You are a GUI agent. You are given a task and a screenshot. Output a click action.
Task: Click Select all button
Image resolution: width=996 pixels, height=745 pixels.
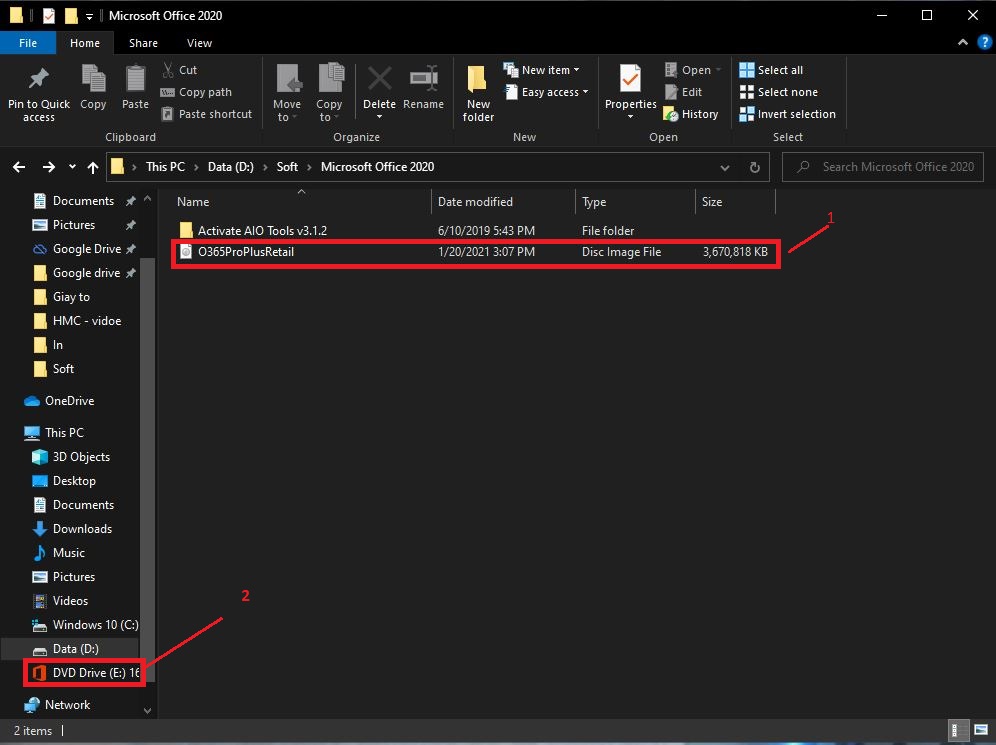(x=771, y=70)
